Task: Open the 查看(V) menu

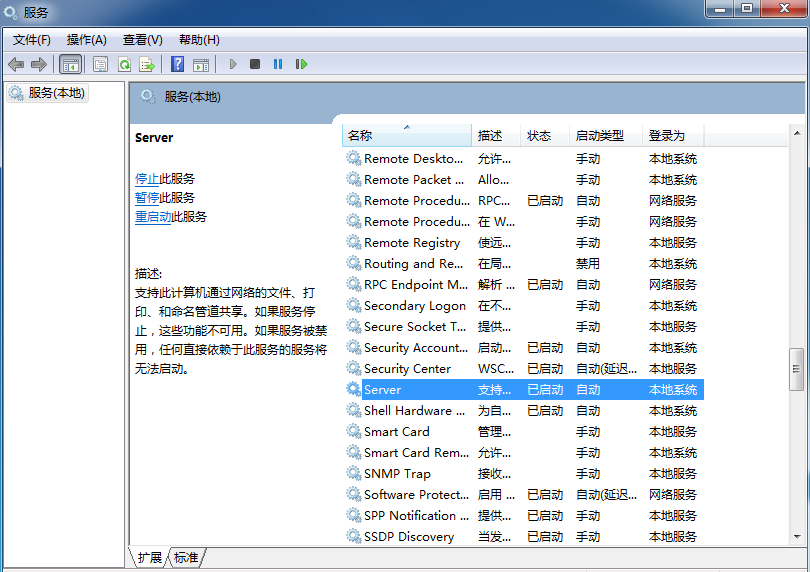Action: click(x=143, y=40)
